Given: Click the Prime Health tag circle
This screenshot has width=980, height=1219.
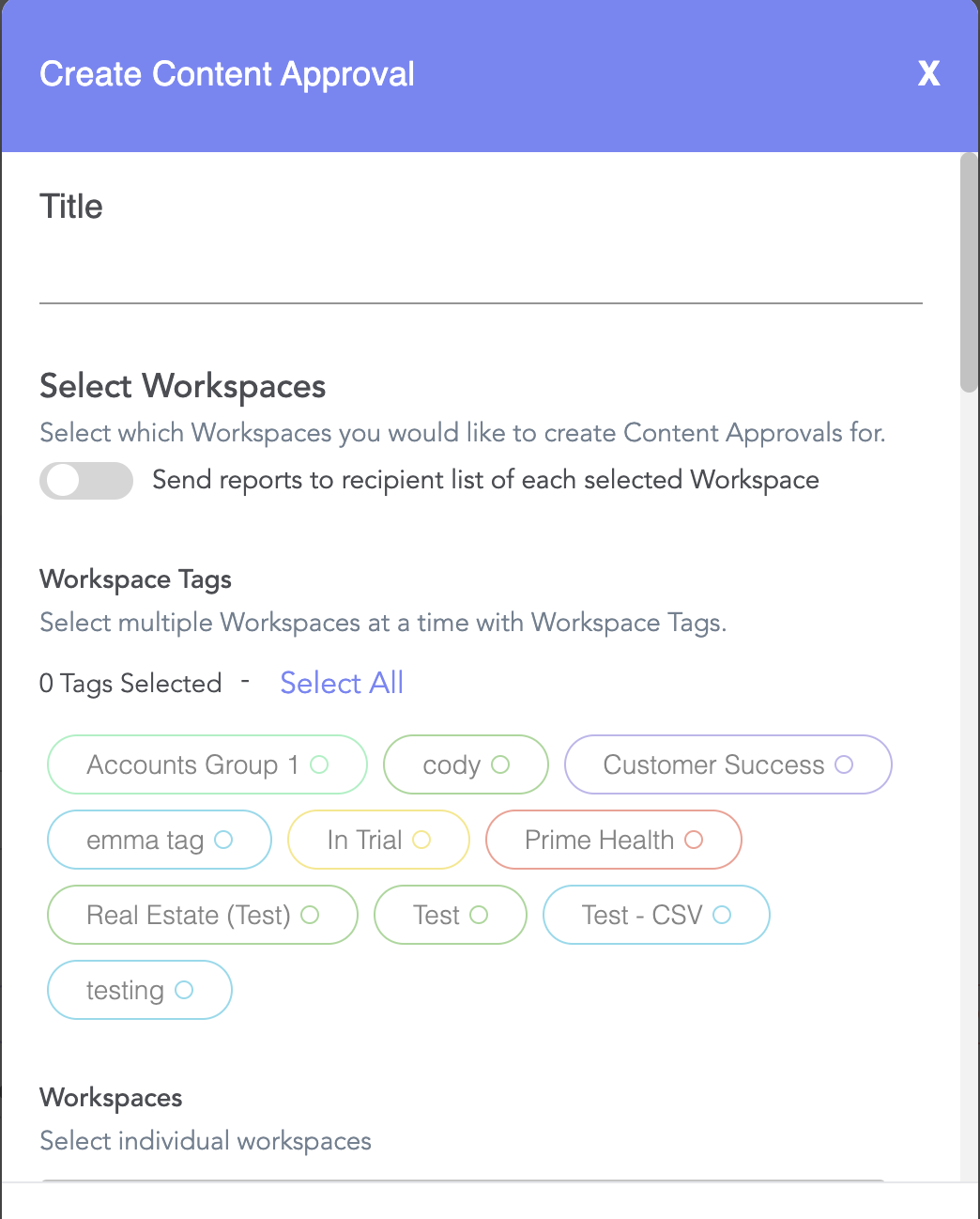Looking at the screenshot, I should tap(694, 840).
